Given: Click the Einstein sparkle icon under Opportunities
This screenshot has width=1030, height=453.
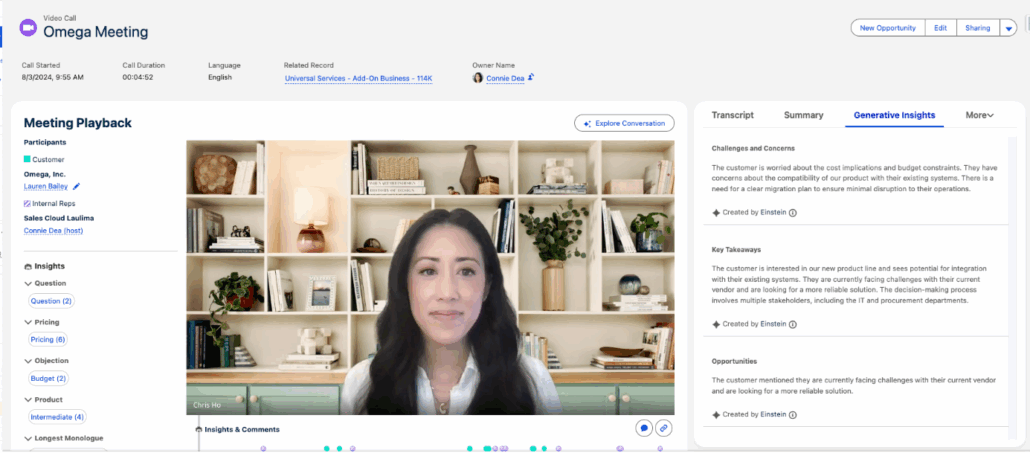Looking at the screenshot, I should tap(716, 414).
